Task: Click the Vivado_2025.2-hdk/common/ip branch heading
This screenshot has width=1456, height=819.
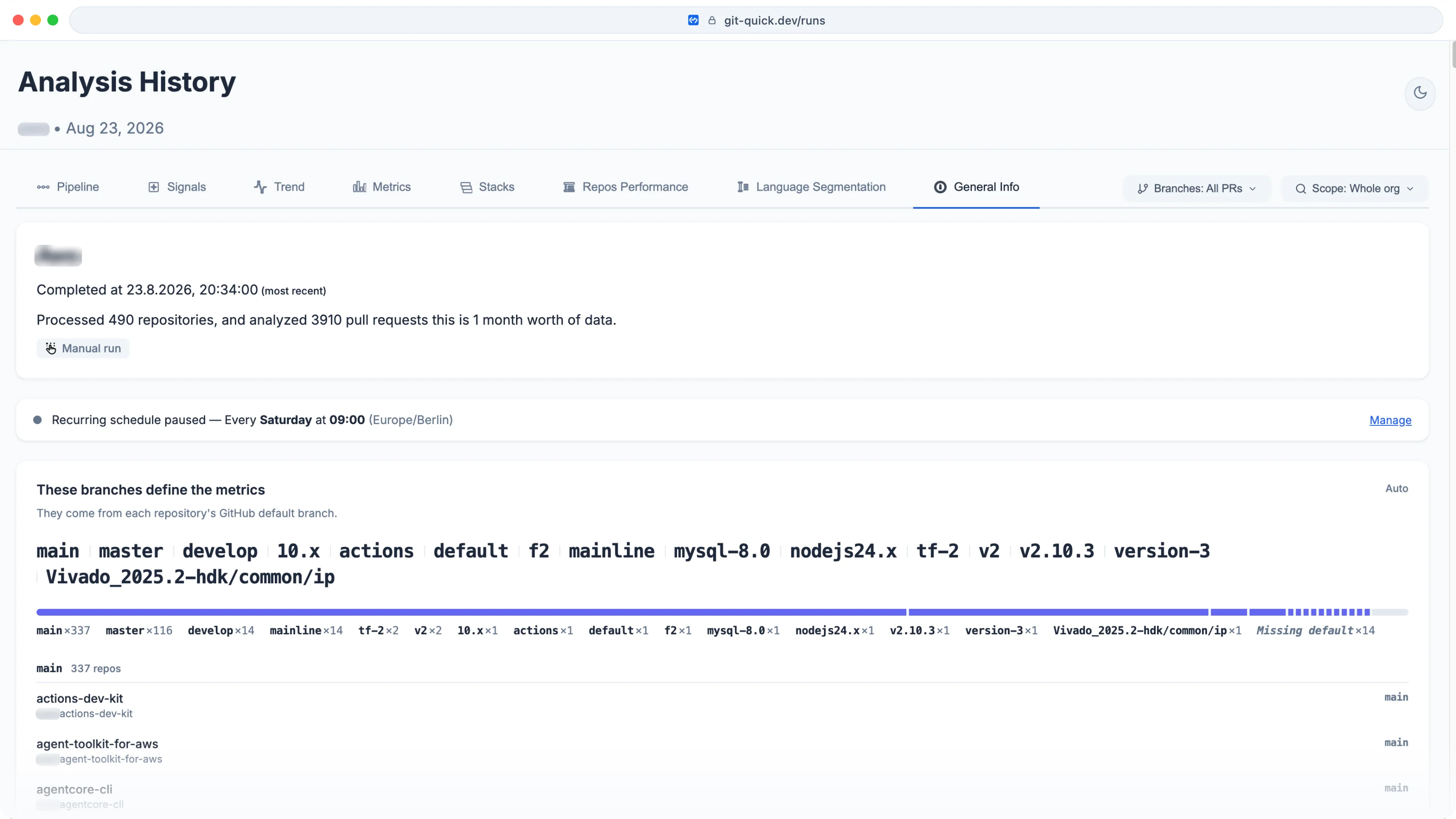Action: [190, 577]
